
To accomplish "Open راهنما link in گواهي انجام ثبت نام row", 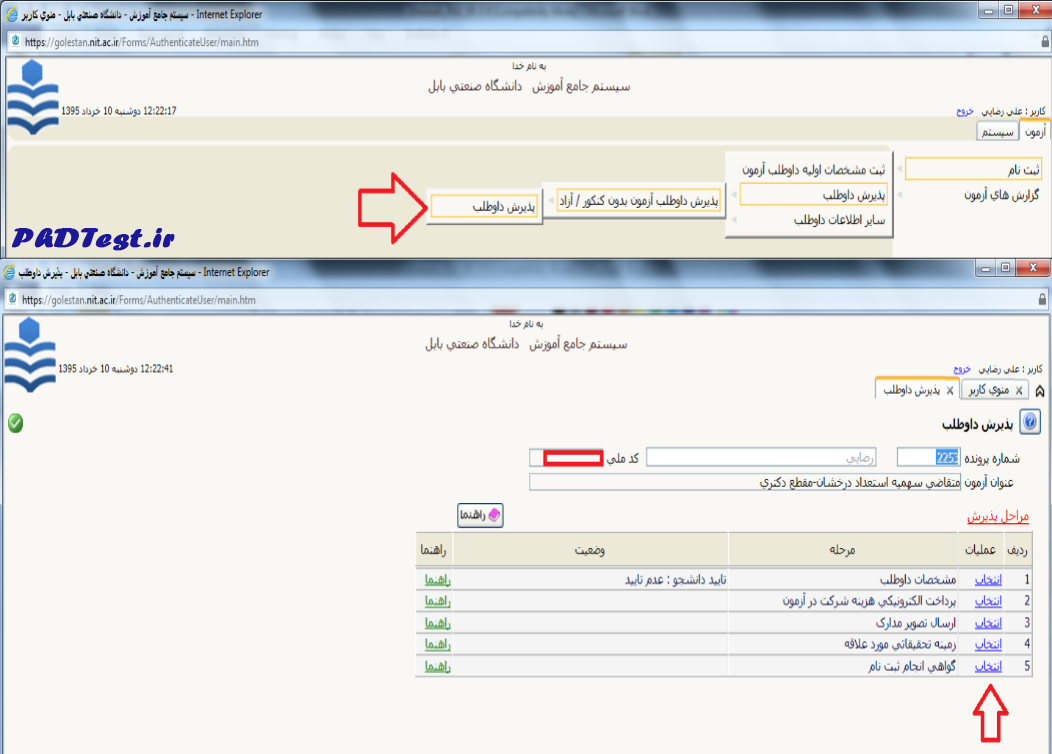I will (x=437, y=666).
